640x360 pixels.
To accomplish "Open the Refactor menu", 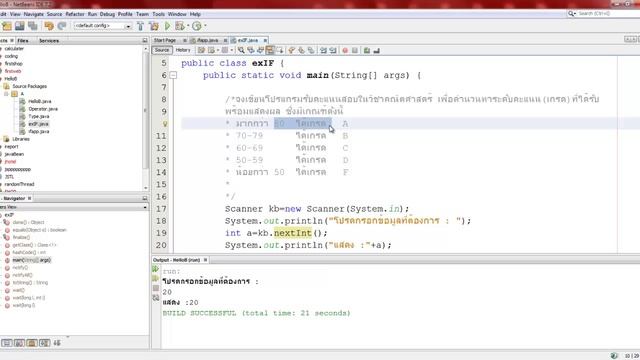I will 75,14.
